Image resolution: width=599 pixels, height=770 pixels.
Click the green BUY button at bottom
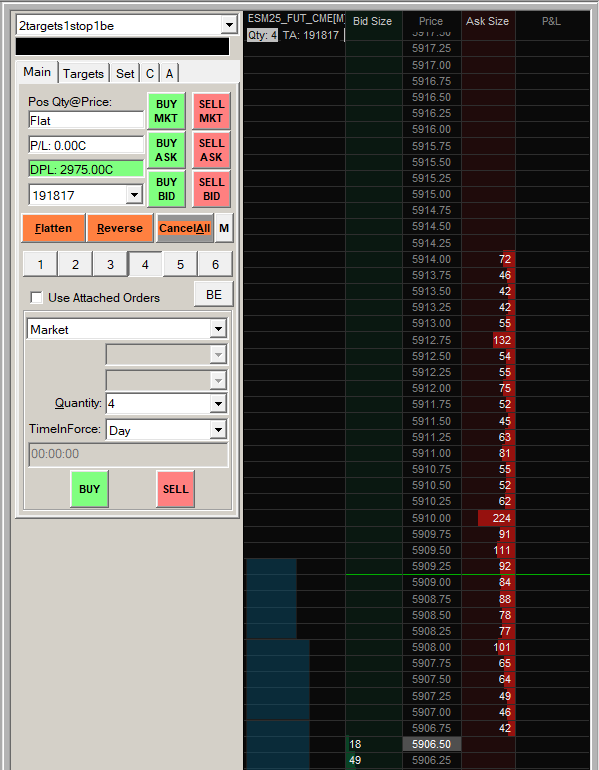89,489
